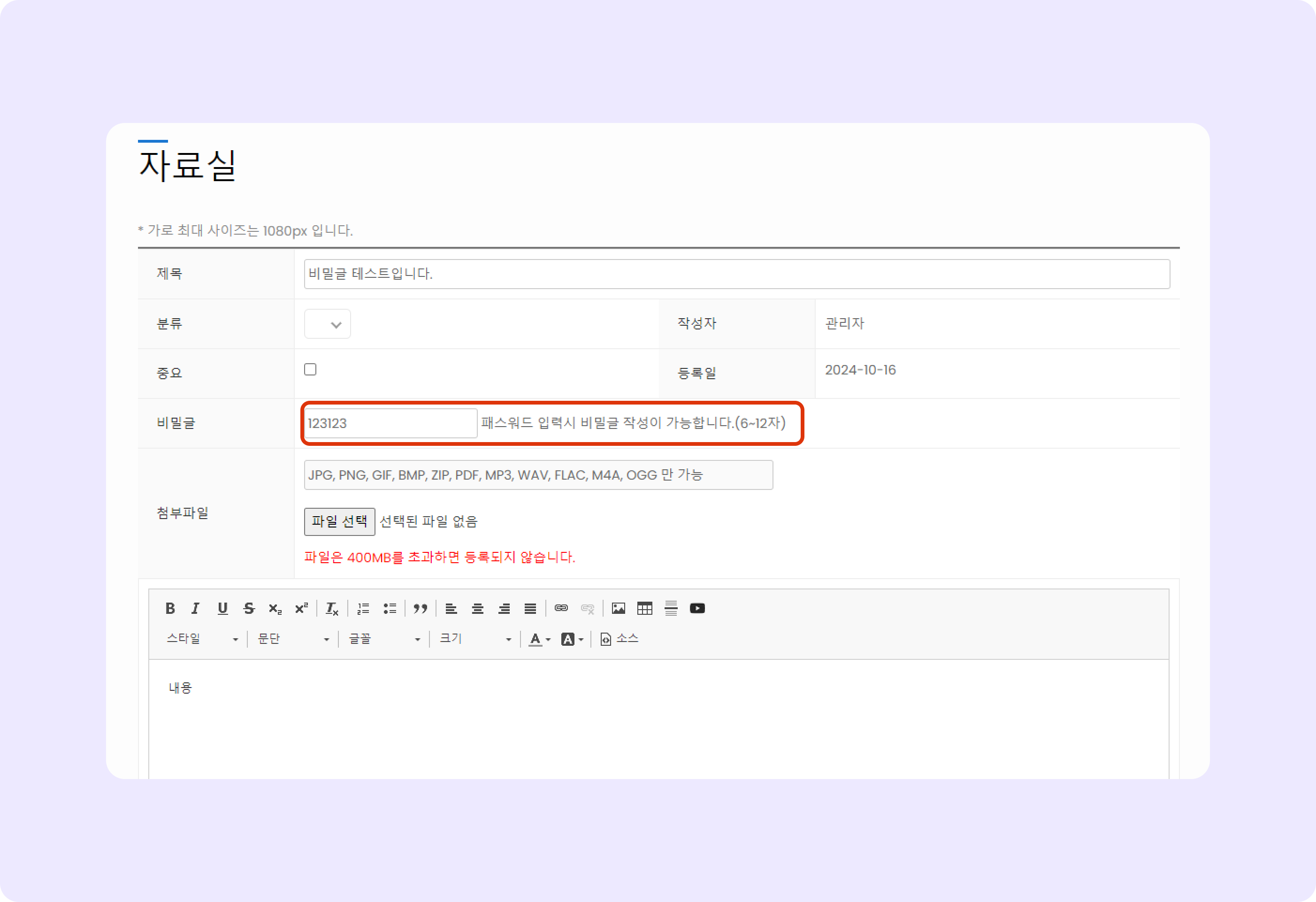Insert an image into content
The width and height of the screenshot is (1316, 902).
619,608
